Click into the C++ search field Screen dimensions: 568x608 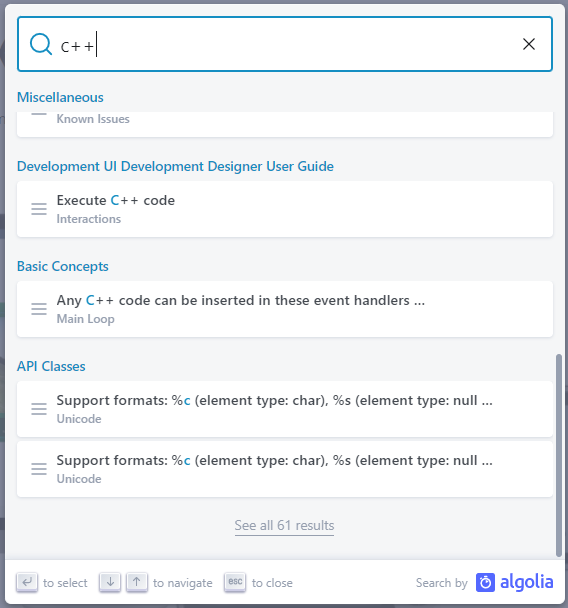pos(285,44)
